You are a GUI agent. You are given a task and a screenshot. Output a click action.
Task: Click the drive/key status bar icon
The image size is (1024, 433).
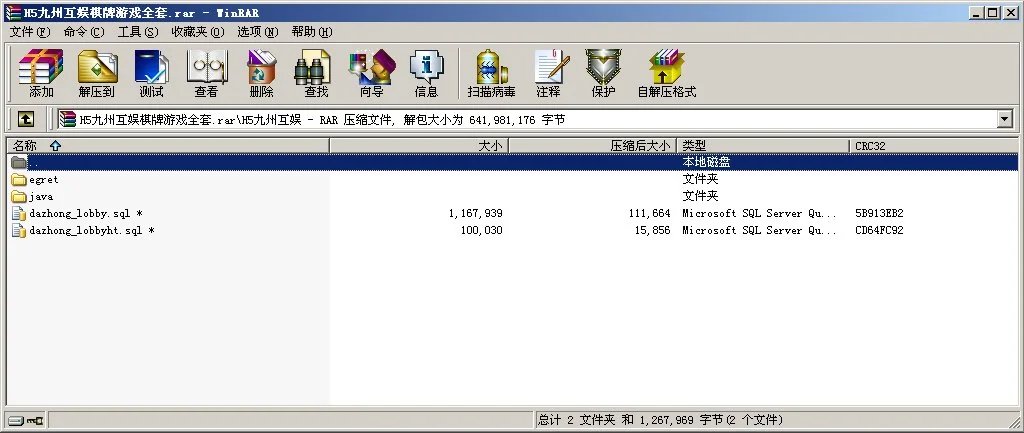click(x=26, y=420)
